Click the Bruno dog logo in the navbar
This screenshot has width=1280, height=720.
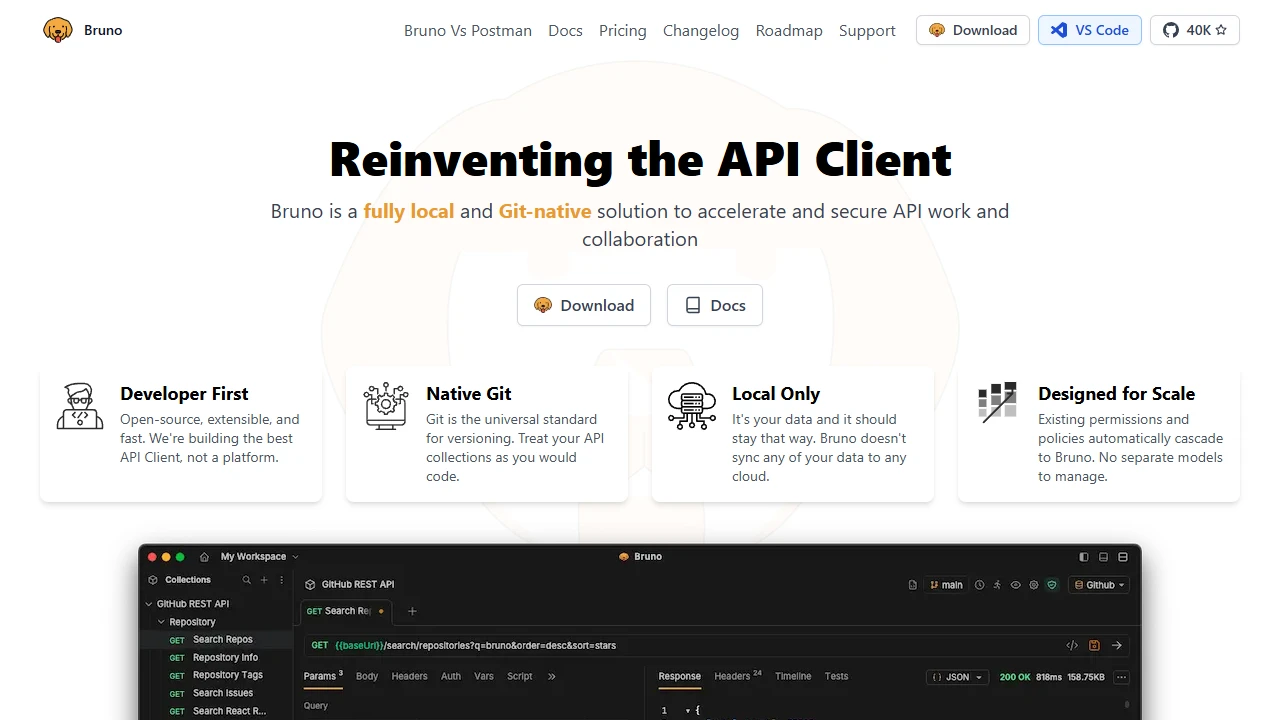pos(57,30)
